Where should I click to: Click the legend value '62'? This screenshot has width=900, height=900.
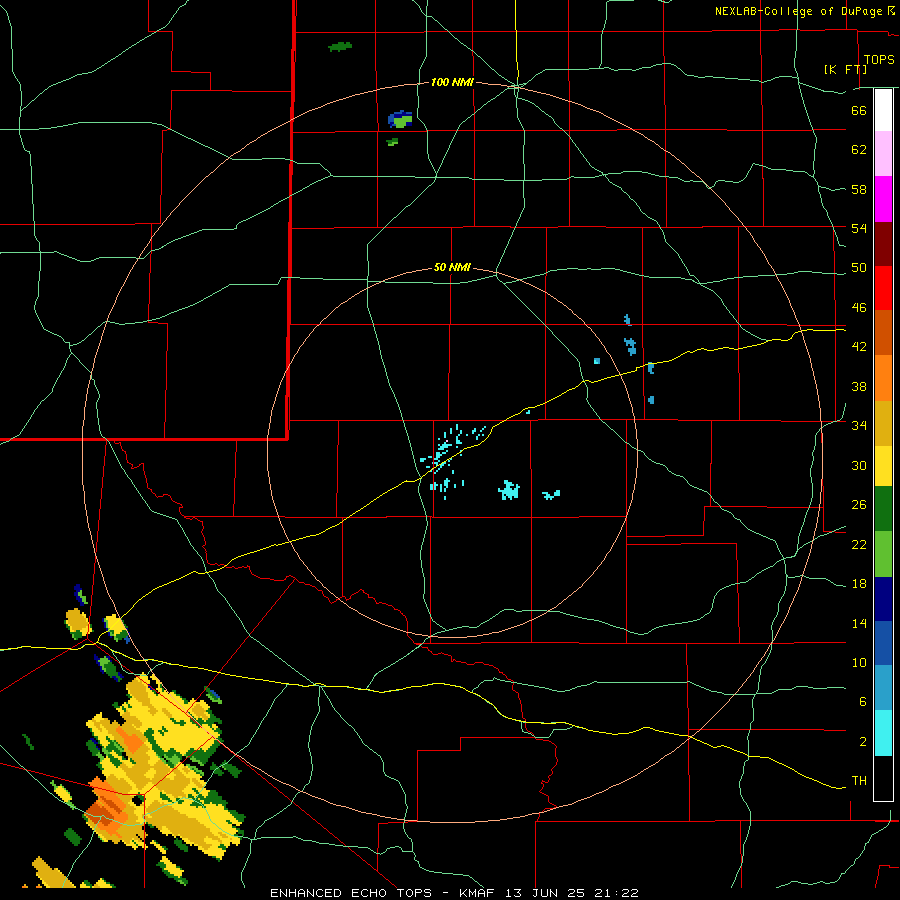pos(859,150)
